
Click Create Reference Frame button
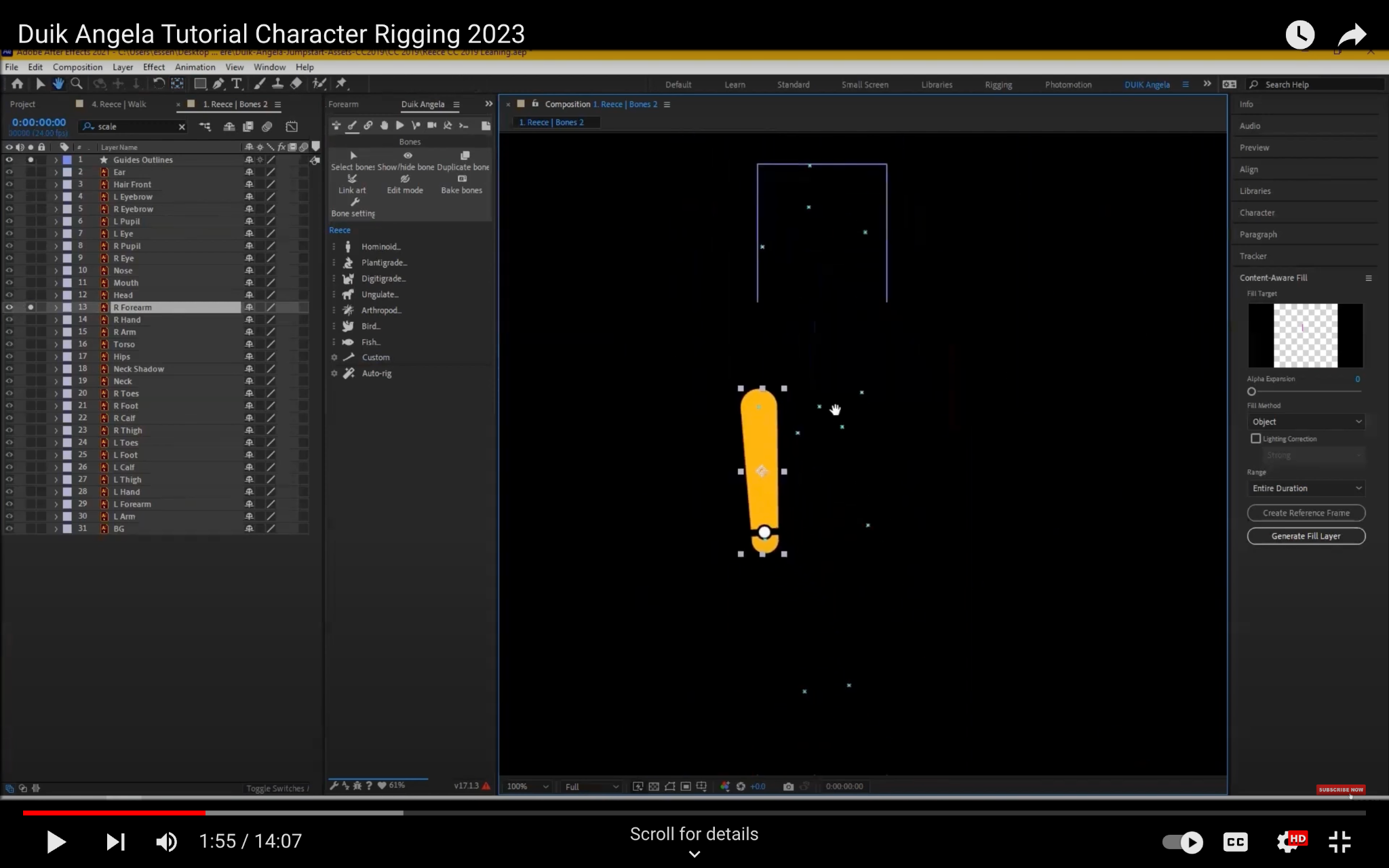tap(1306, 513)
